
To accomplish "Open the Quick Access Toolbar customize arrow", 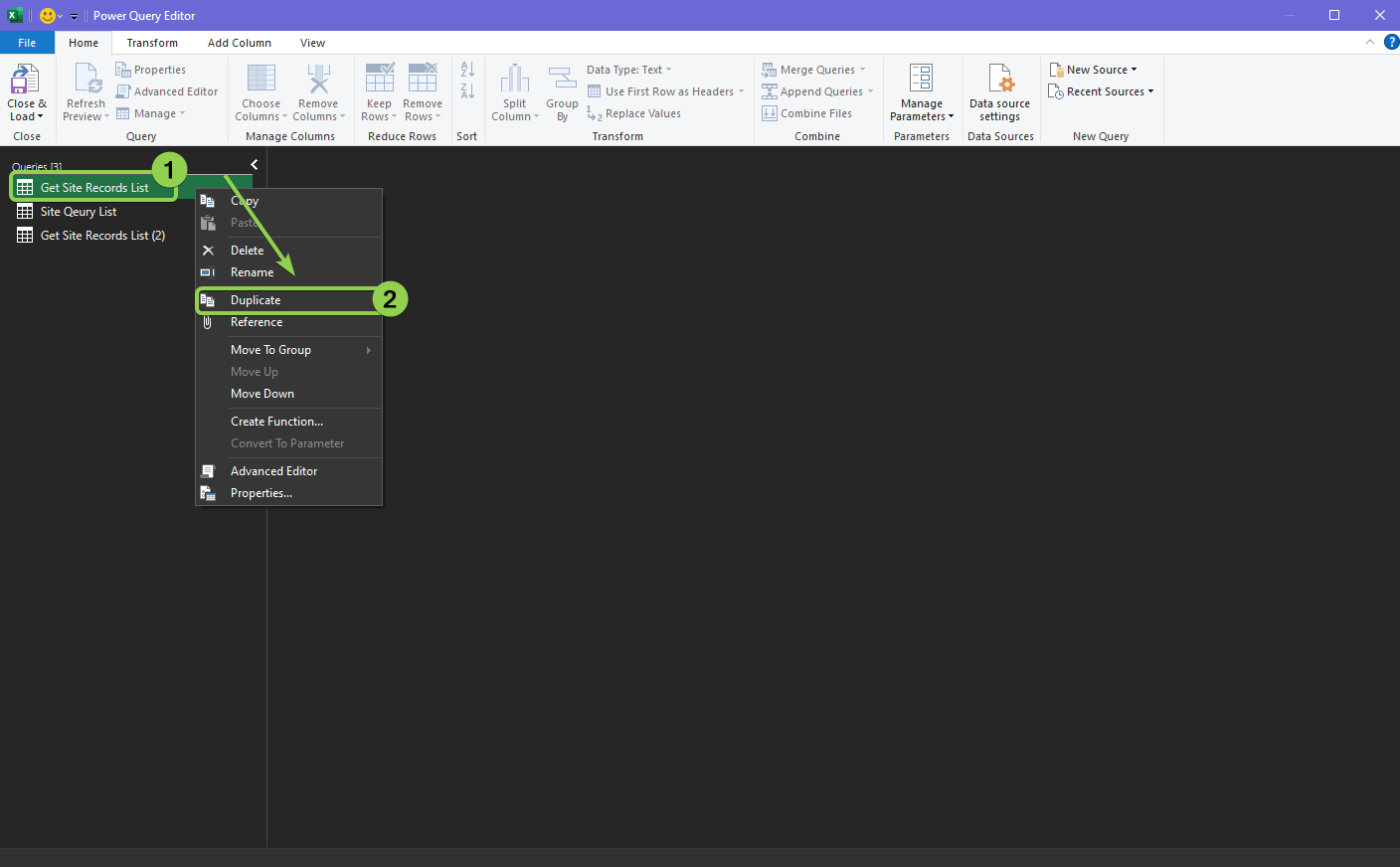I will 74,16.
